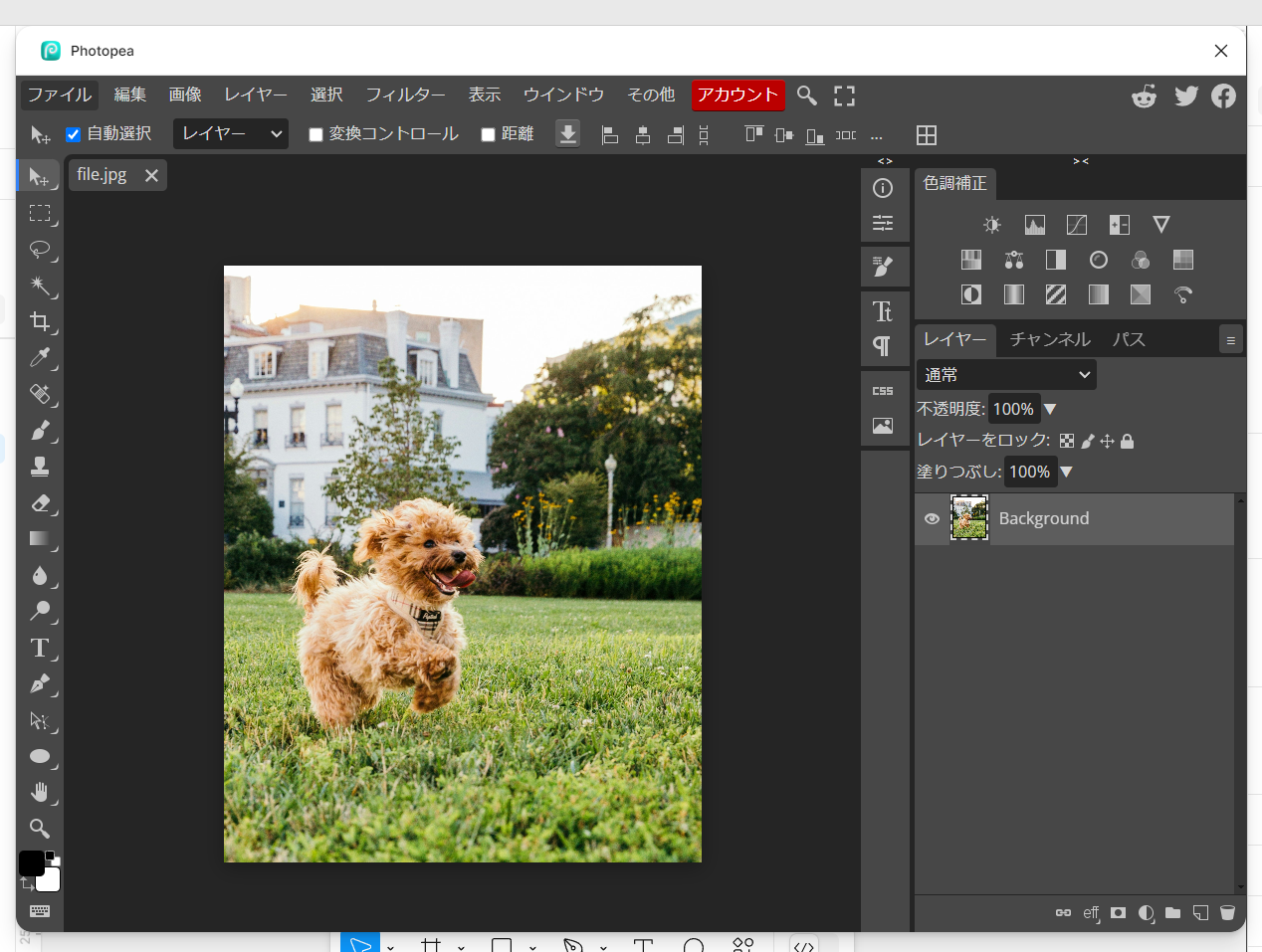This screenshot has width=1262, height=952.
Task: Select the Eraser tool
Action: pyautogui.click(x=40, y=503)
